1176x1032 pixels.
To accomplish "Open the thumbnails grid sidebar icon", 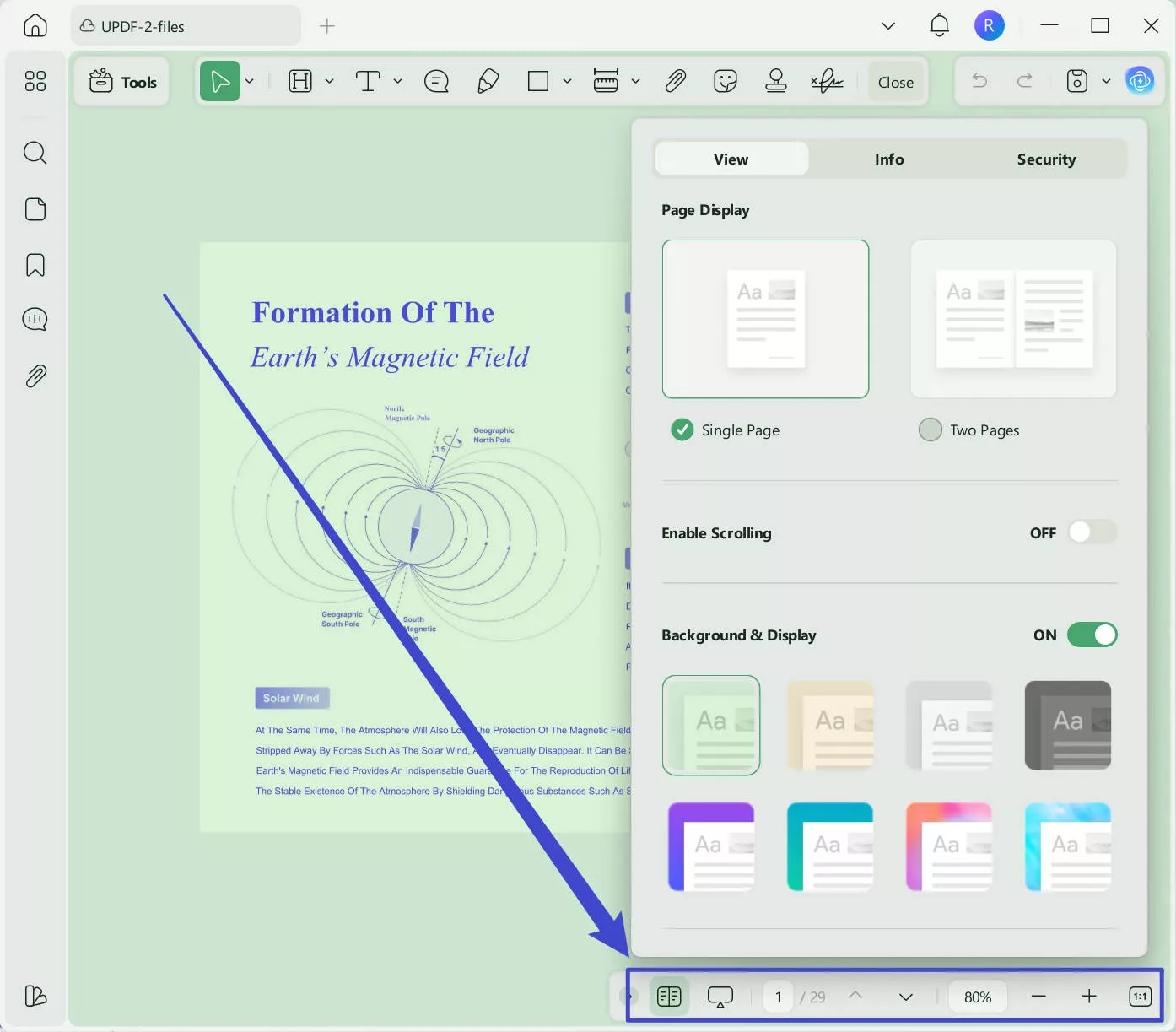I will [35, 81].
